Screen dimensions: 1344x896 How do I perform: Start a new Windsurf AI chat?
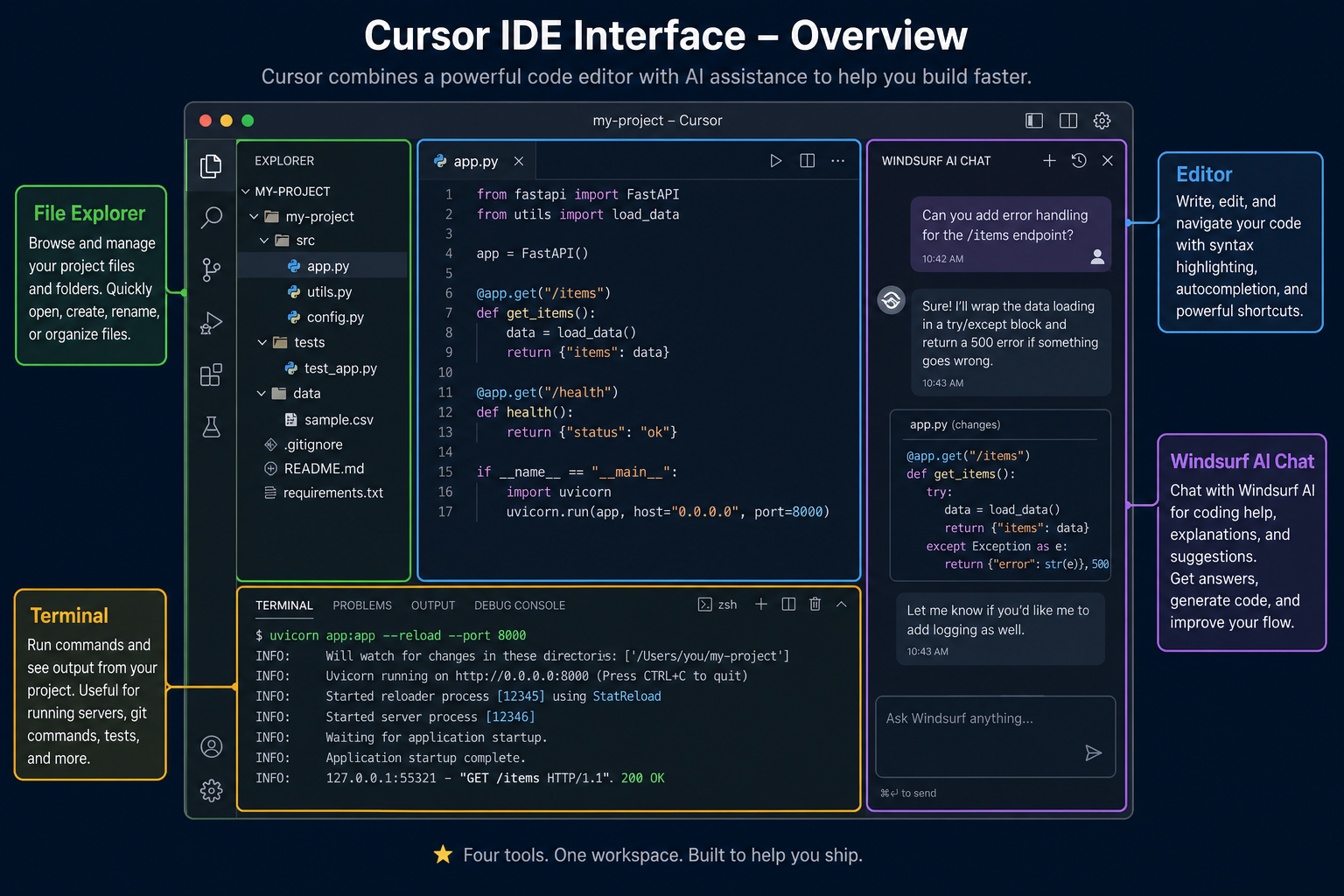click(x=1050, y=160)
